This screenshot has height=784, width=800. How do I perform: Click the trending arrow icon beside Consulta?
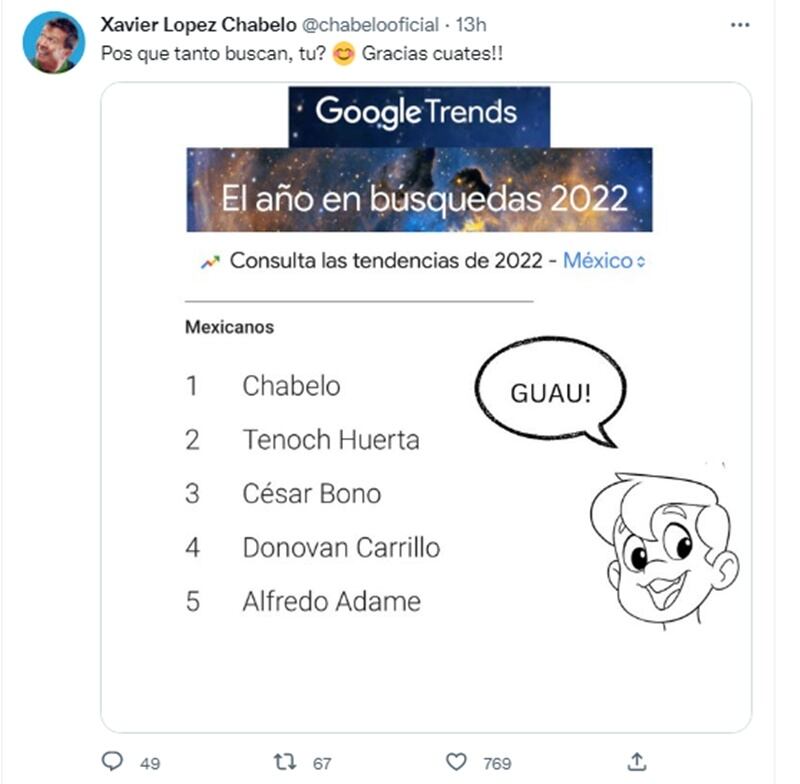pyautogui.click(x=210, y=262)
